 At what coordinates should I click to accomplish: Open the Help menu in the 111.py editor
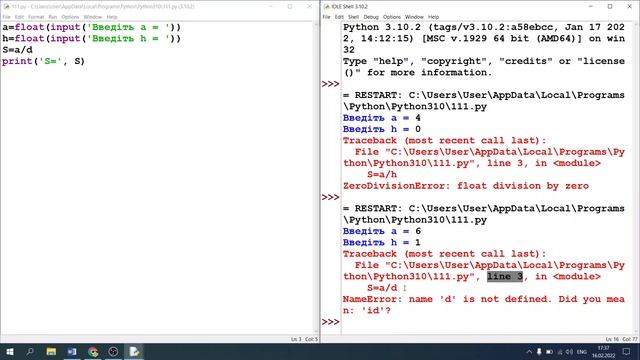click(x=112, y=17)
